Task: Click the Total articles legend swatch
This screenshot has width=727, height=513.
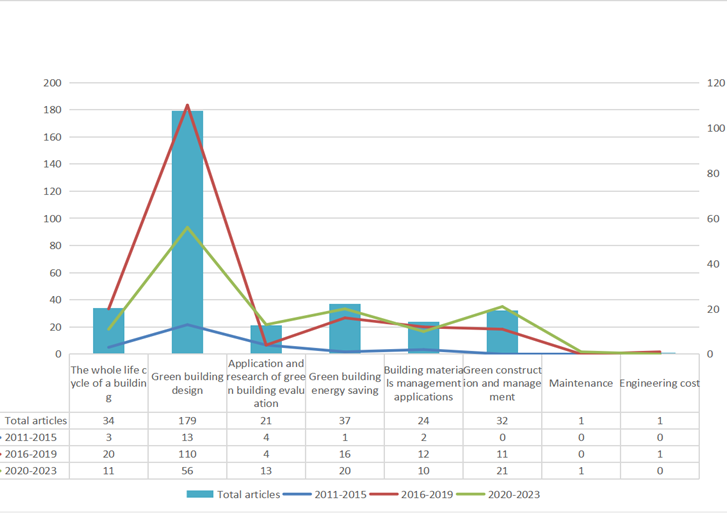Action: pyautogui.click(x=207, y=493)
